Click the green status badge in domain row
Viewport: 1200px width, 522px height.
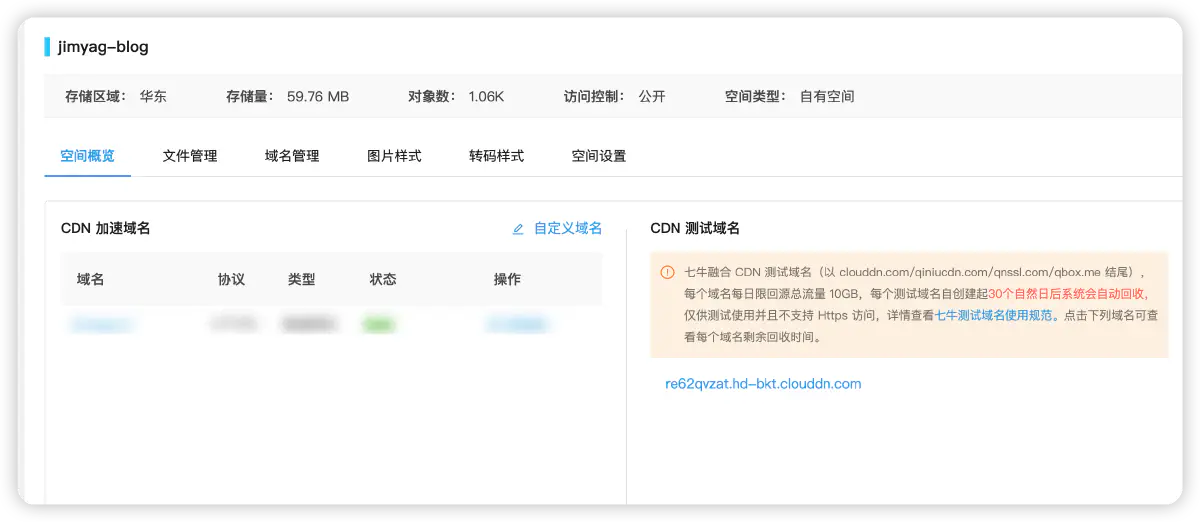378,324
